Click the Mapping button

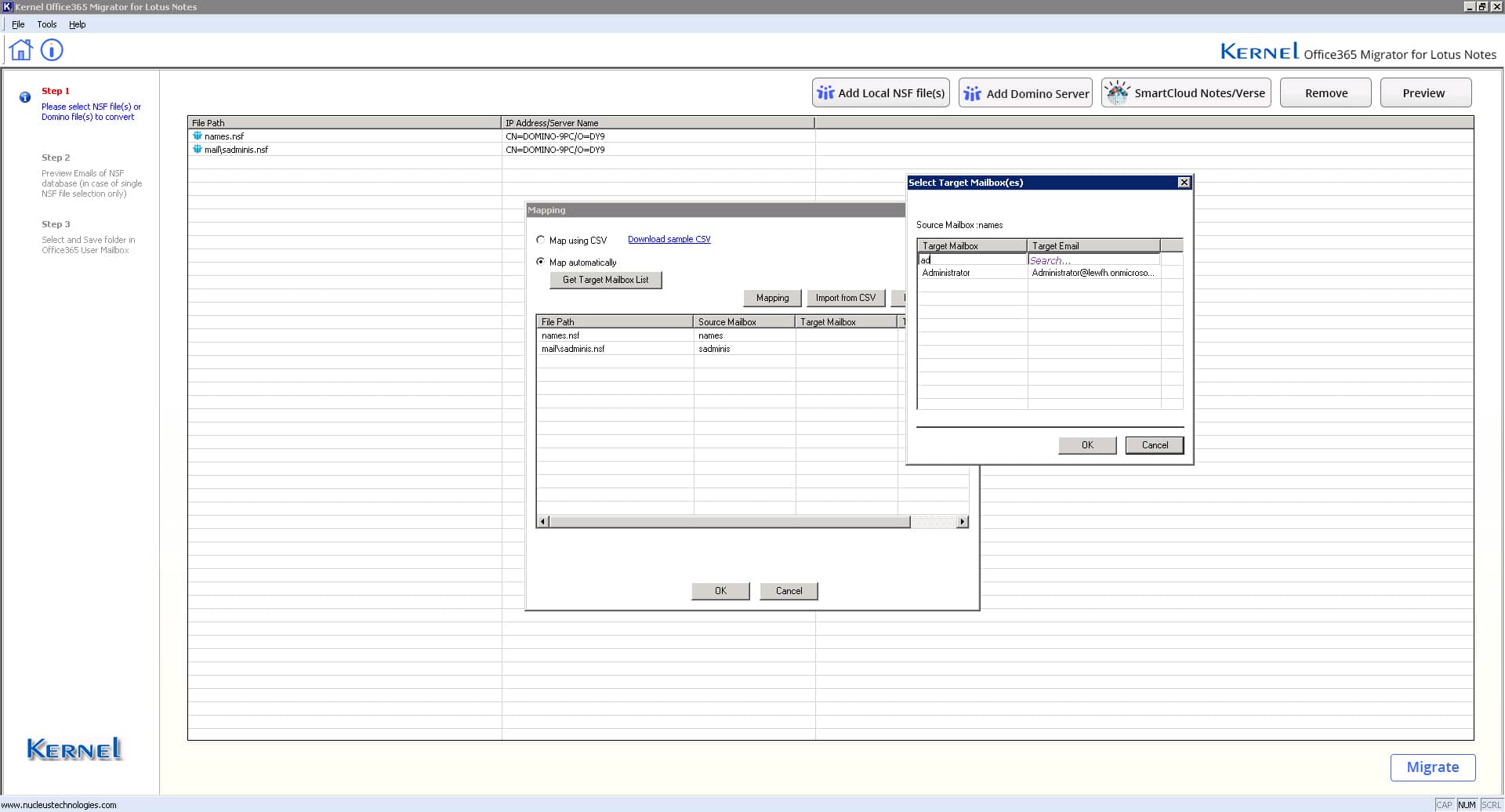click(772, 298)
